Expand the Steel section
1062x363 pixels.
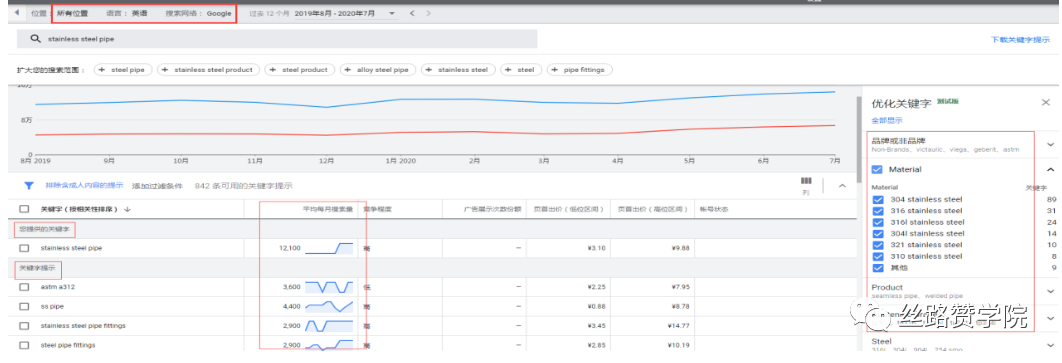pos(1050,345)
